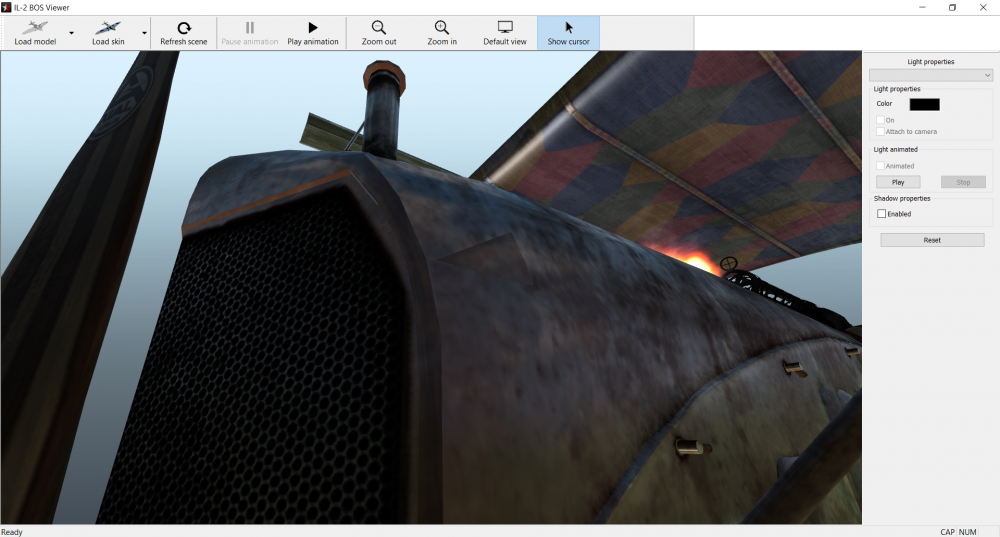Open the Light properties combo box
This screenshot has width=1000, height=537.
pos(931,75)
